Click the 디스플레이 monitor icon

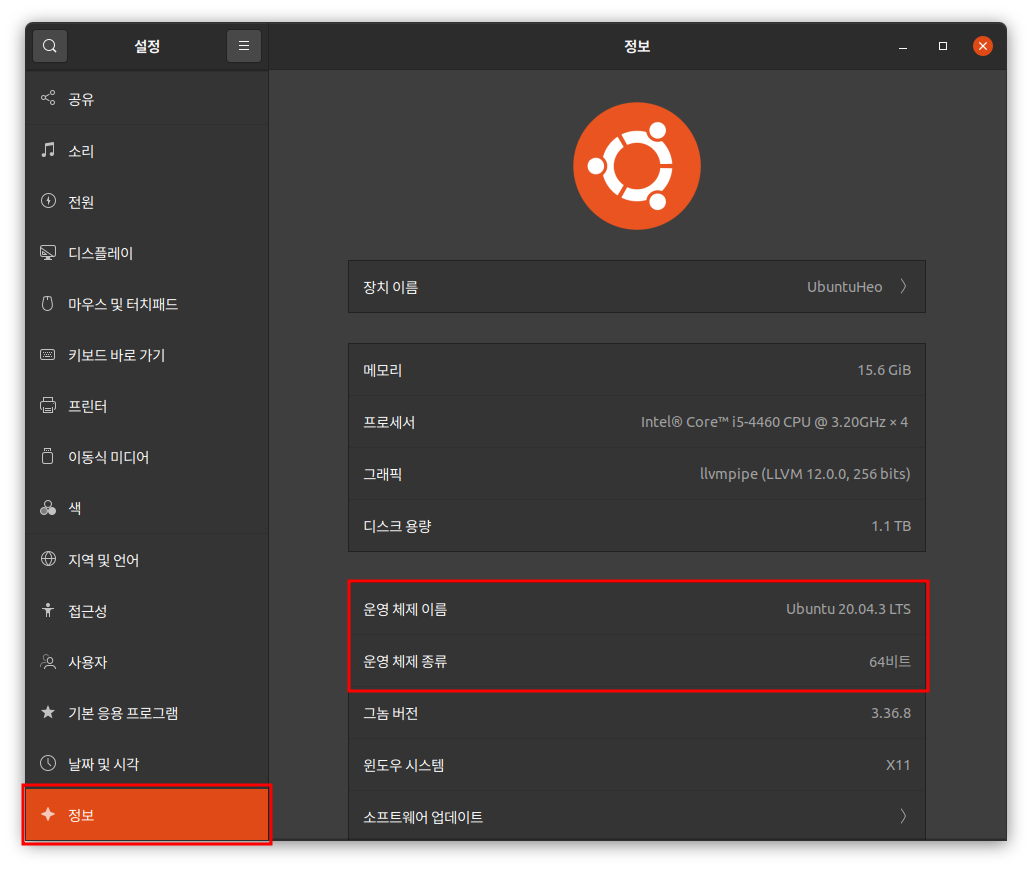(x=48, y=253)
